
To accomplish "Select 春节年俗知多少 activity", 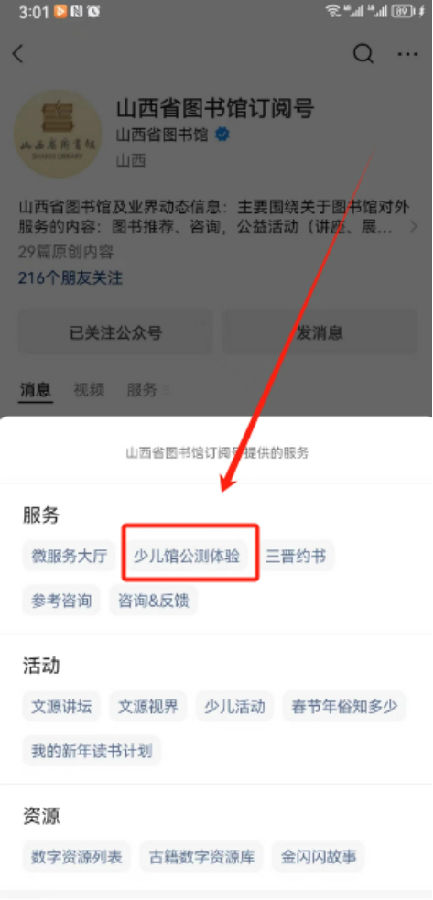I will tap(344, 707).
